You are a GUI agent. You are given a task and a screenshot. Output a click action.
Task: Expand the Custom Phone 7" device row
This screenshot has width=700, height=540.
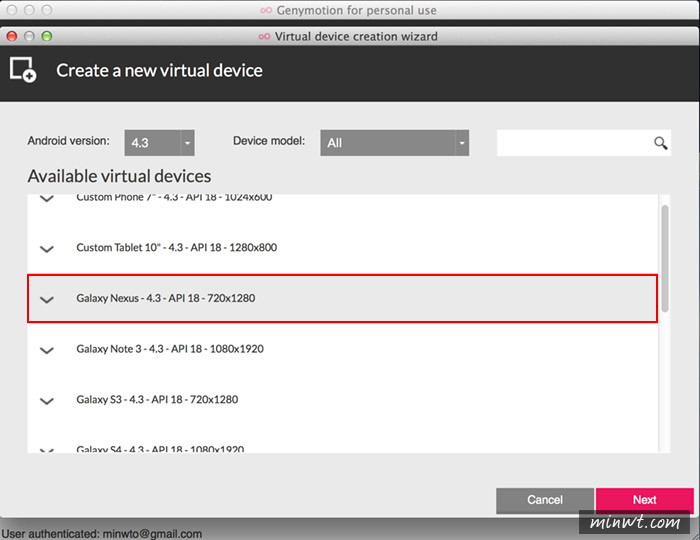pos(47,198)
